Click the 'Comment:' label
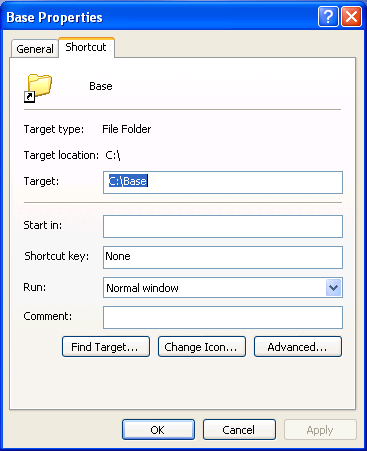The width and height of the screenshot is (367, 451). (x=48, y=316)
